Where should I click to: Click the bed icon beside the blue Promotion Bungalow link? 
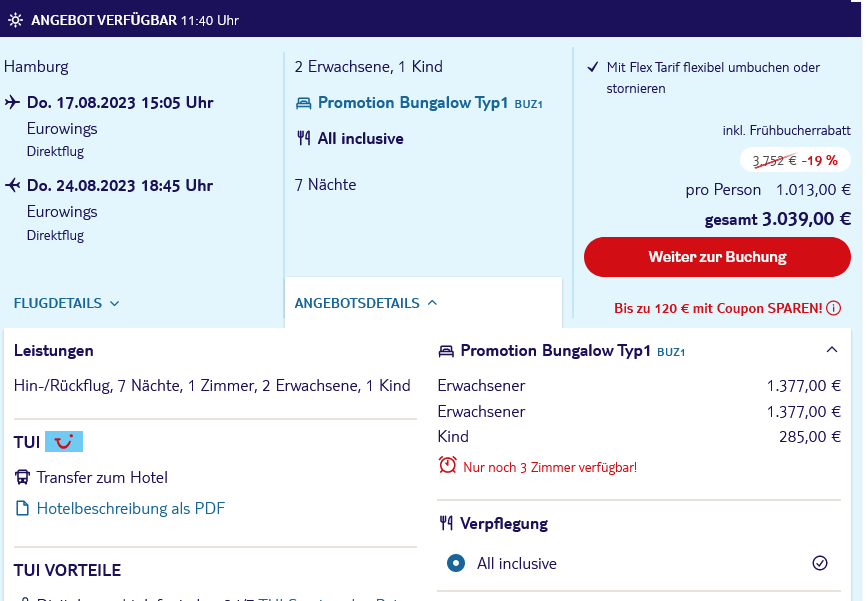(x=304, y=103)
